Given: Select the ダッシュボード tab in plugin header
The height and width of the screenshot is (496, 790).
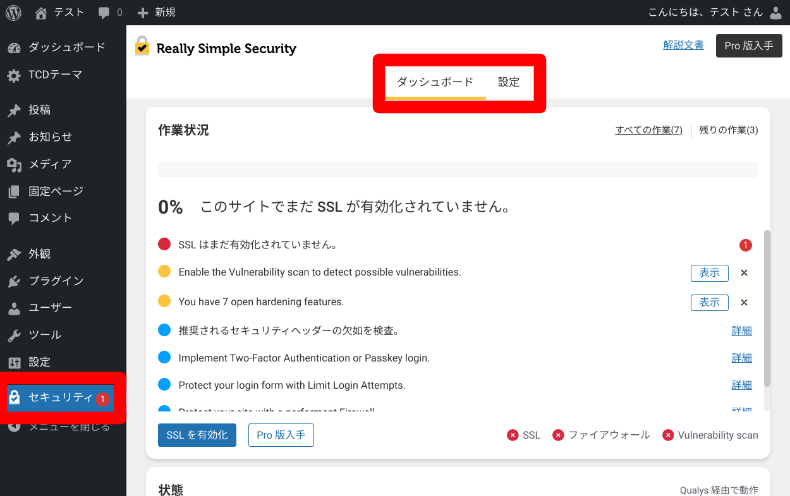Looking at the screenshot, I should pyautogui.click(x=435, y=82).
